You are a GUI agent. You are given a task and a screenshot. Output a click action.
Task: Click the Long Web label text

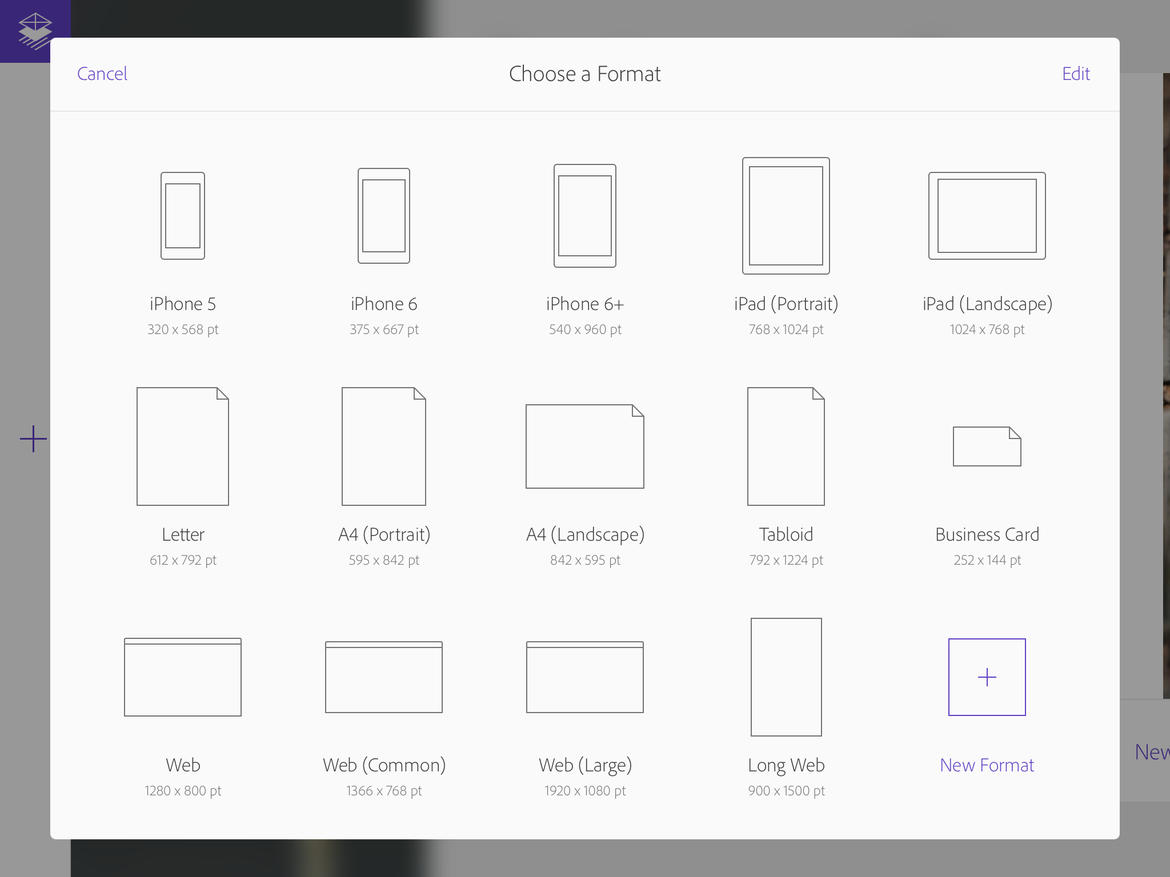pos(786,765)
